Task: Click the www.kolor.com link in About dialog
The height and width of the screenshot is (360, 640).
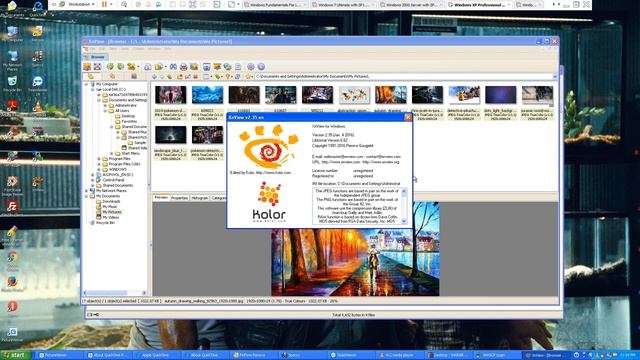Action: click(x=273, y=173)
